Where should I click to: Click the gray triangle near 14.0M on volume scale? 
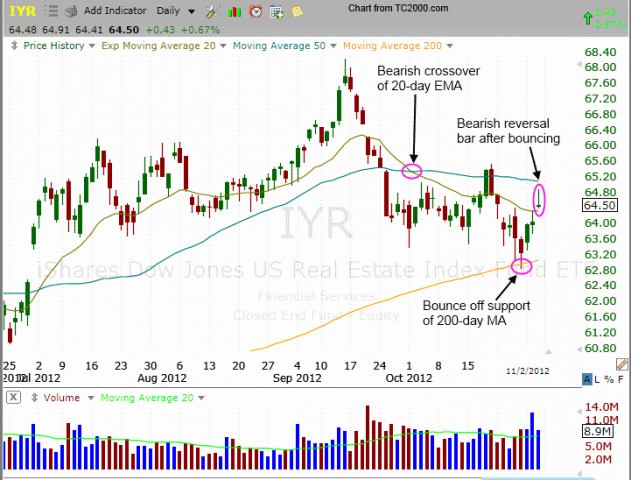pos(579,412)
